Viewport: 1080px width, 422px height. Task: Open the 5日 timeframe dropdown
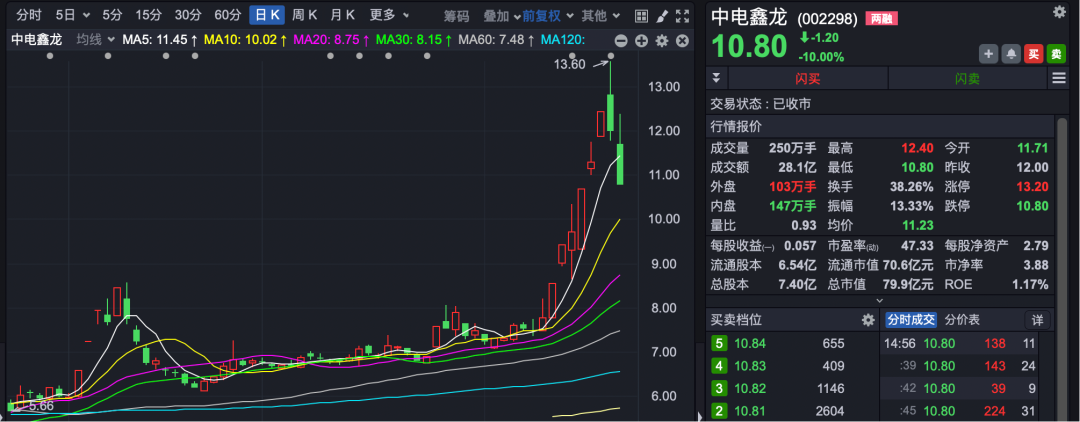point(72,15)
